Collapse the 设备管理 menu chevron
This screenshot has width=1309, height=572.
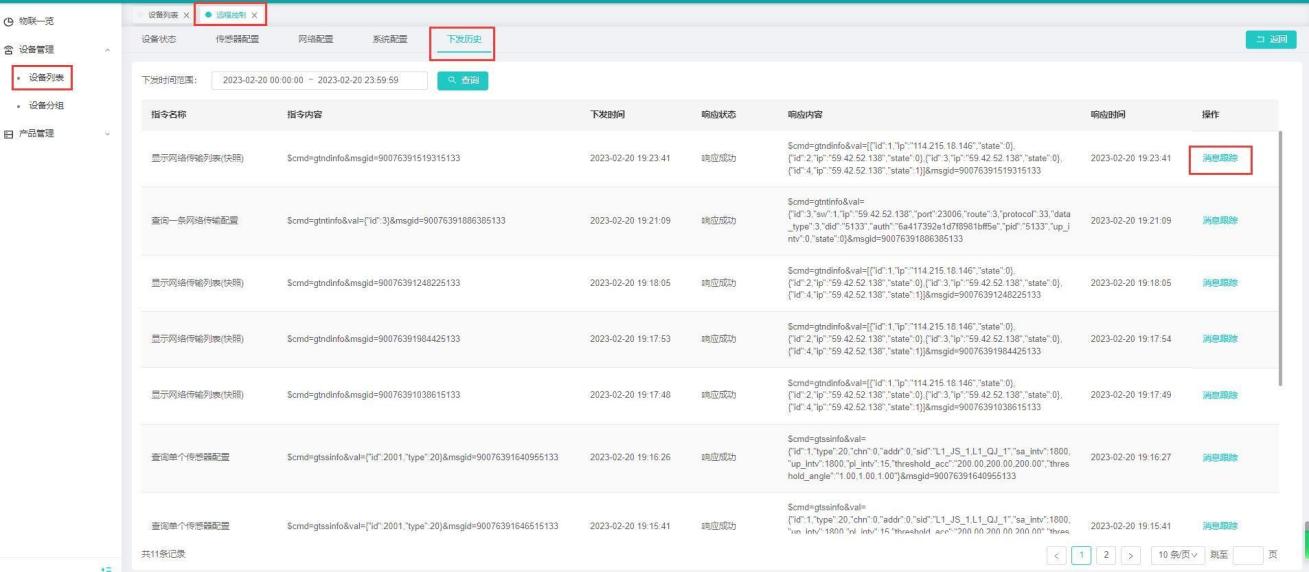[x=107, y=49]
